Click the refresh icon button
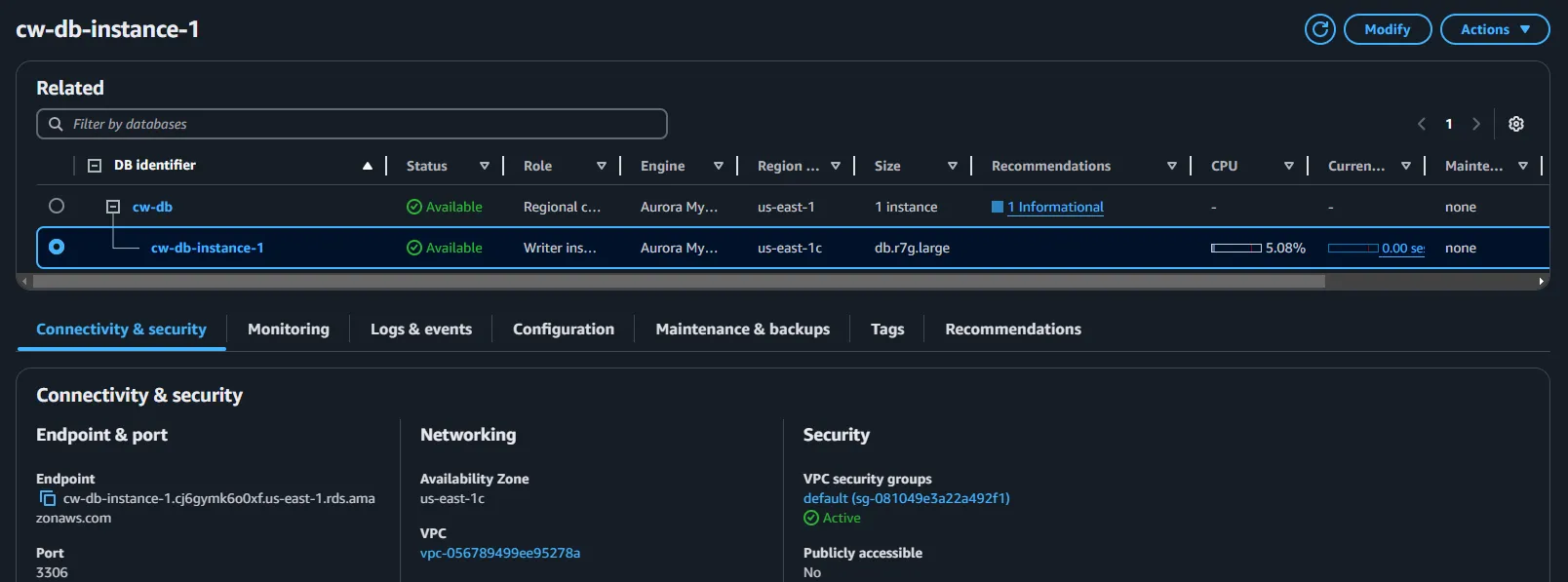The width and height of the screenshot is (1568, 582). coord(1319,29)
